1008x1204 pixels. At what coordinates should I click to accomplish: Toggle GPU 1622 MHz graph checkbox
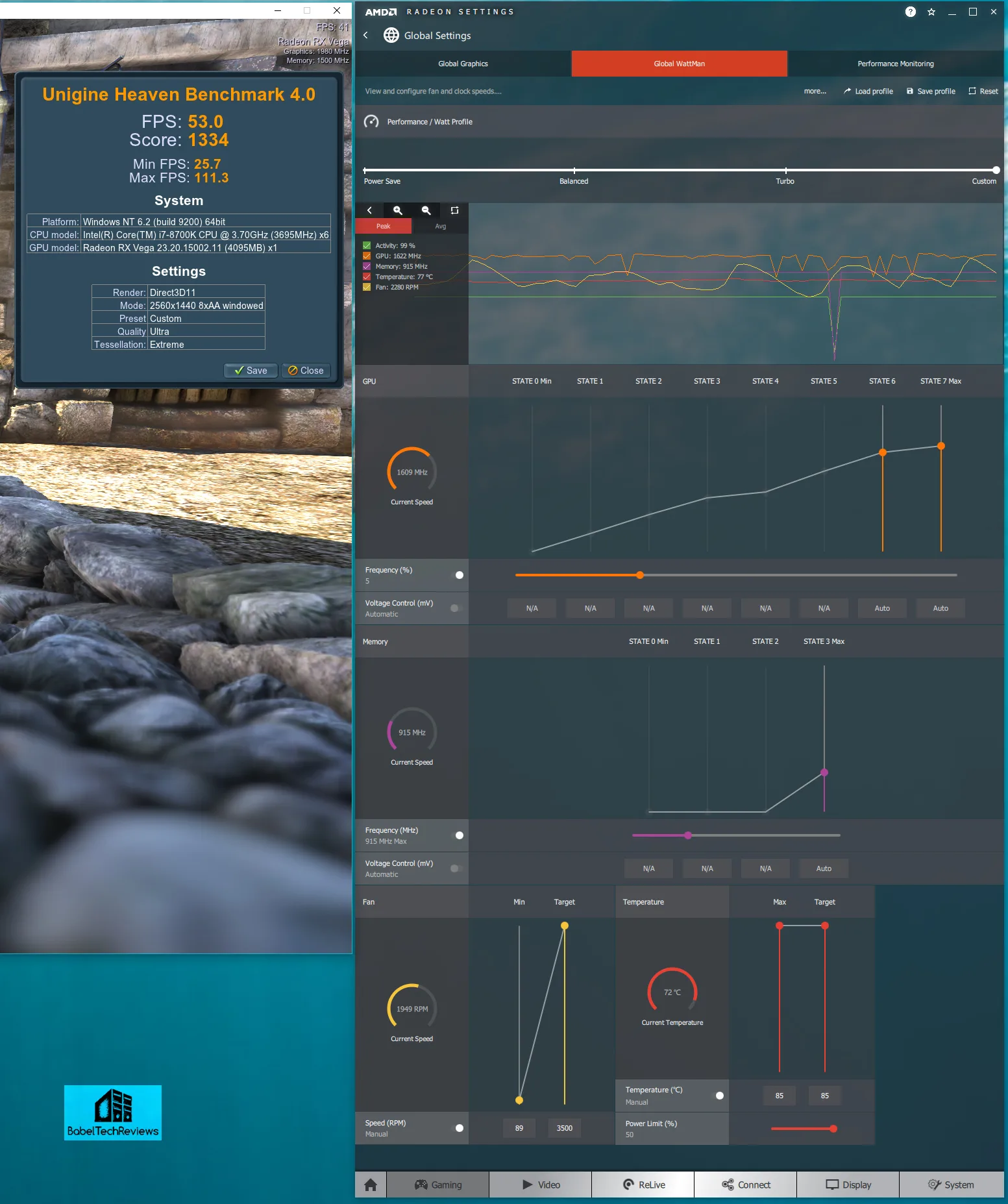tap(367, 256)
